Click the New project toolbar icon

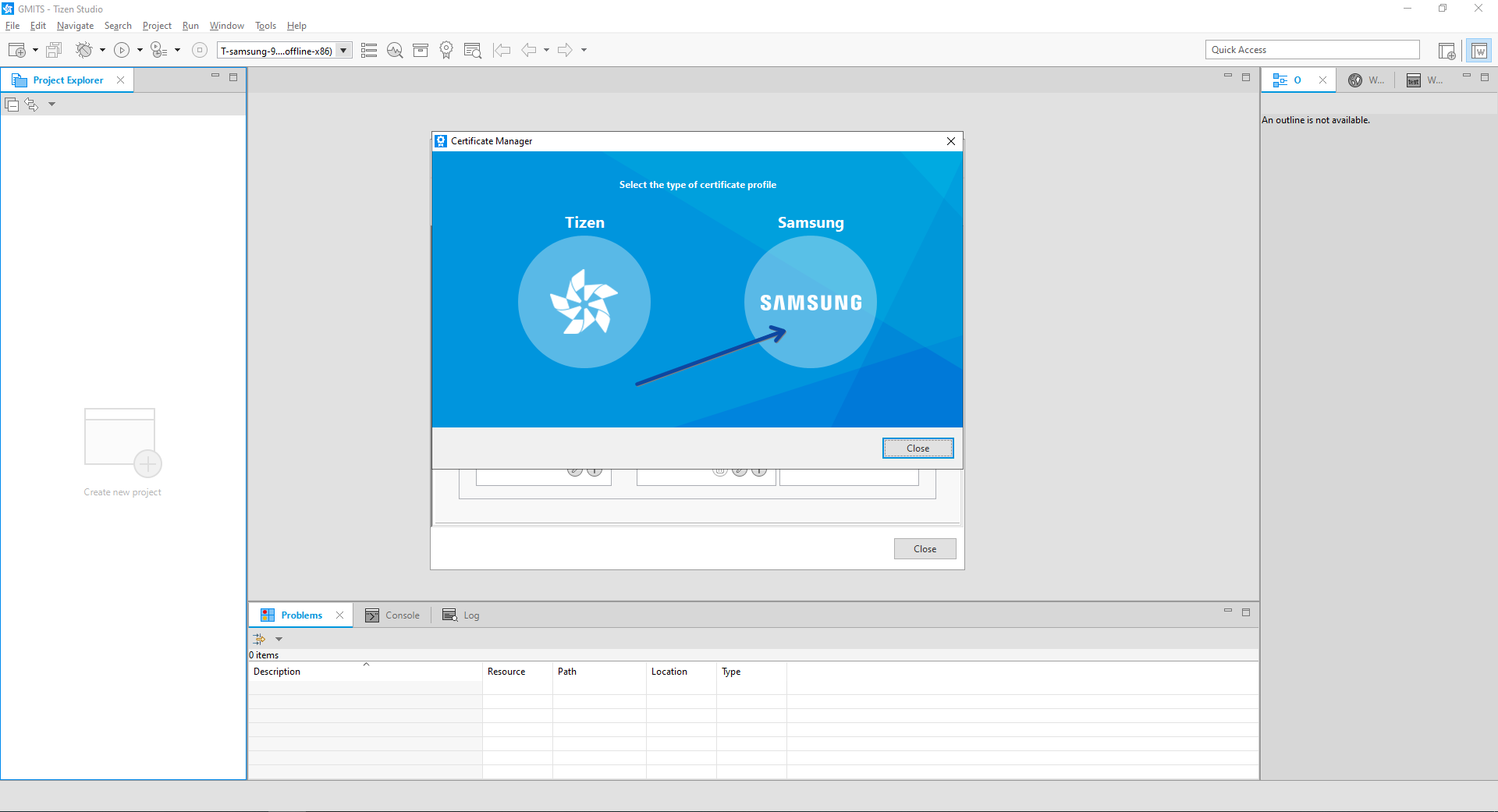pos(17,50)
